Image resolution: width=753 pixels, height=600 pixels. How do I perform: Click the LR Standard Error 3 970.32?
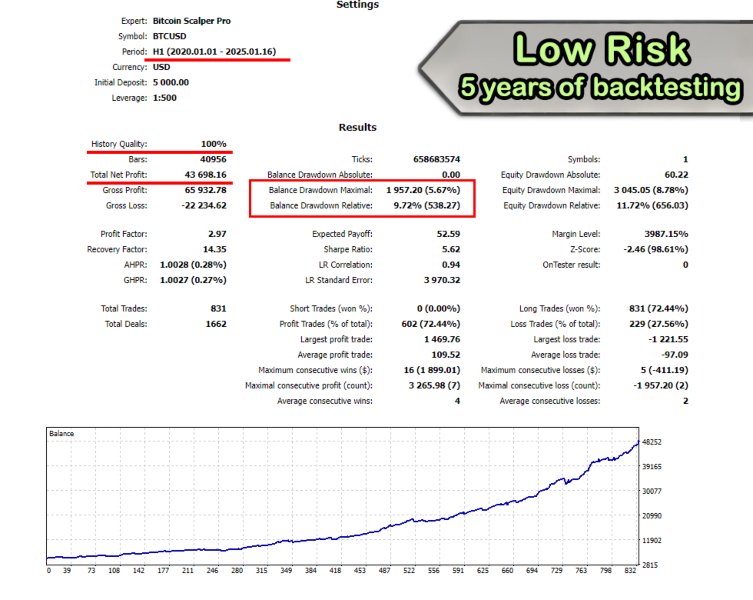pyautogui.click(x=442, y=280)
